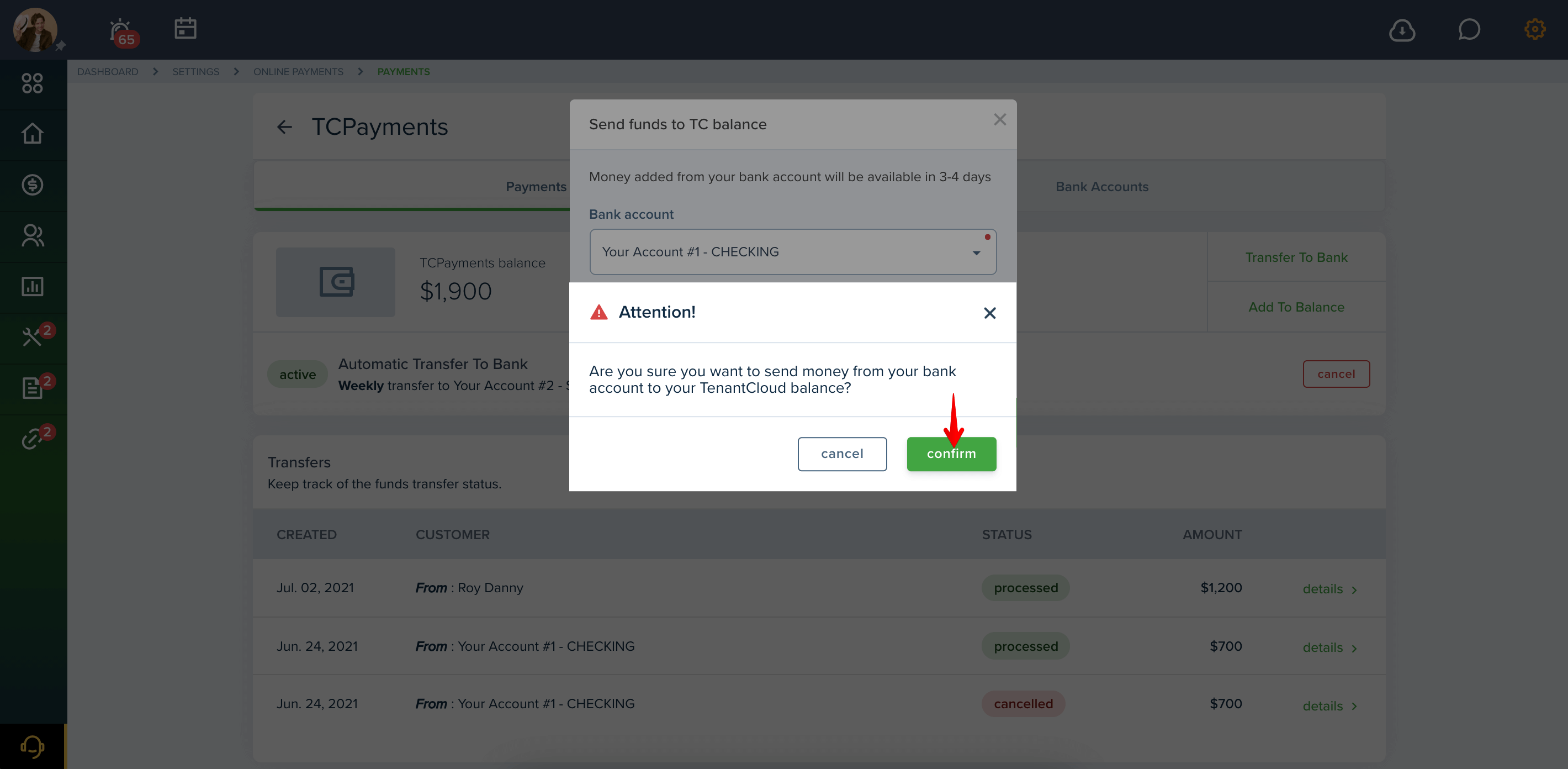This screenshot has height=769, width=1568.
Task: Open the reports chart icon in sidebar
Action: tap(32, 286)
